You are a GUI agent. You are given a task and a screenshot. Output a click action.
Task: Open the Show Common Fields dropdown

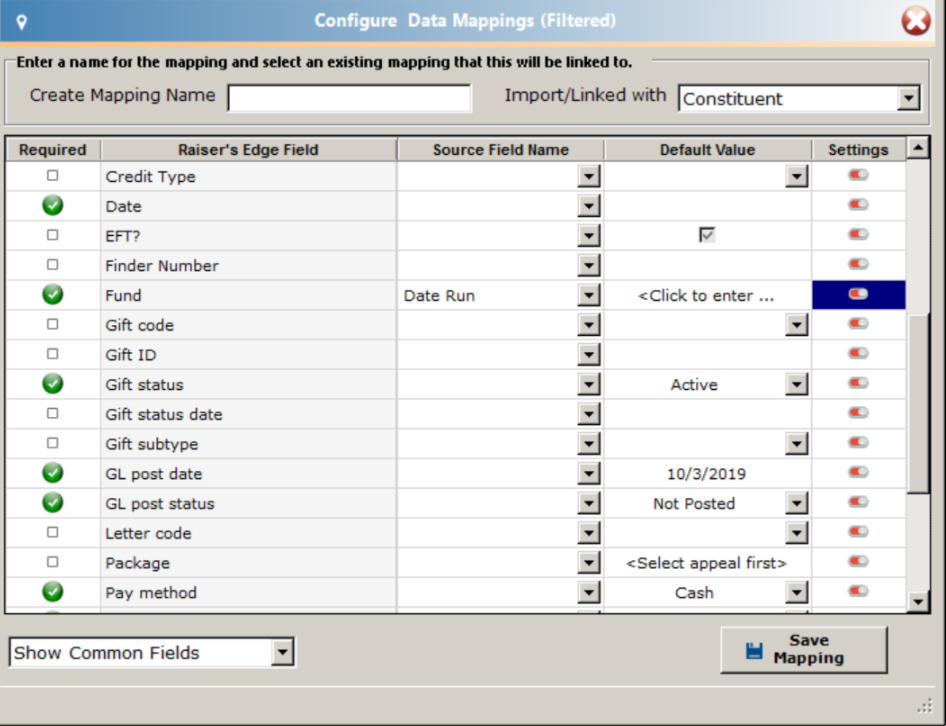[x=282, y=652]
